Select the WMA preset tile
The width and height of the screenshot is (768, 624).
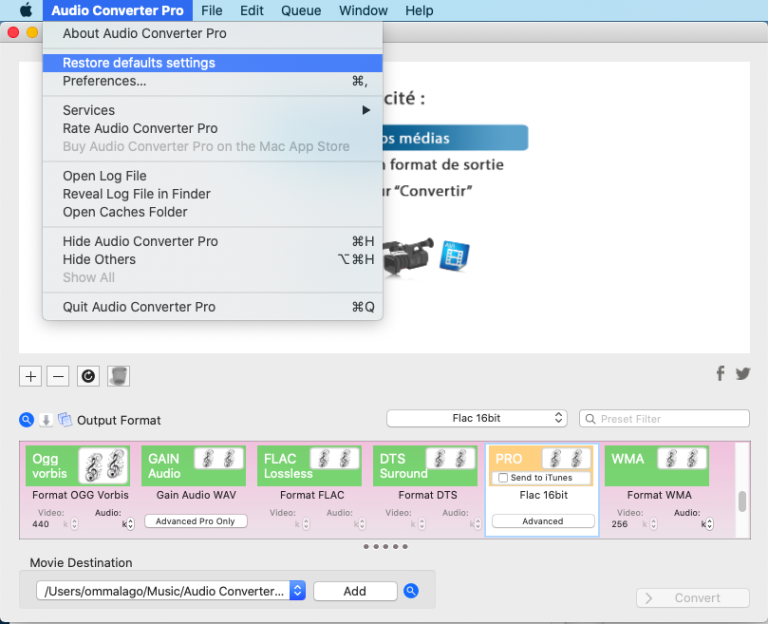coord(657,466)
